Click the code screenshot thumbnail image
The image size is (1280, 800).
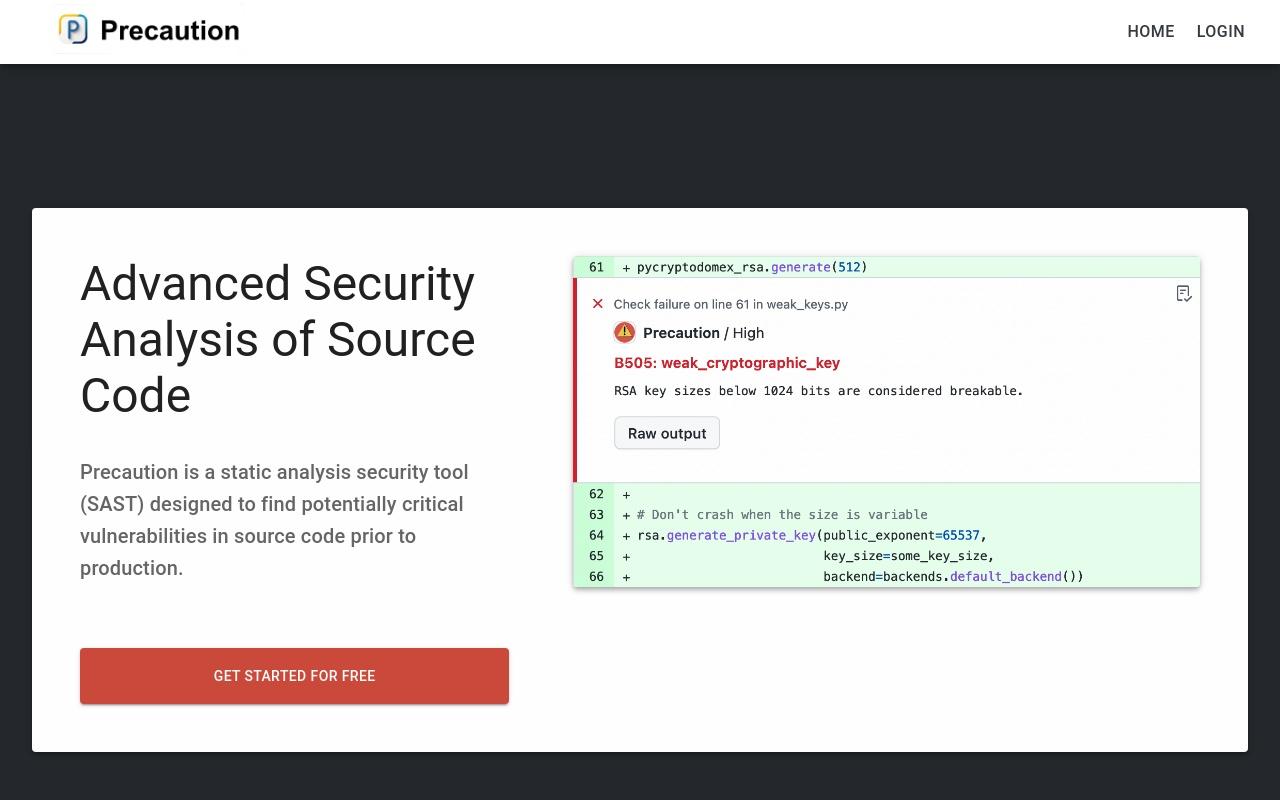(x=886, y=422)
